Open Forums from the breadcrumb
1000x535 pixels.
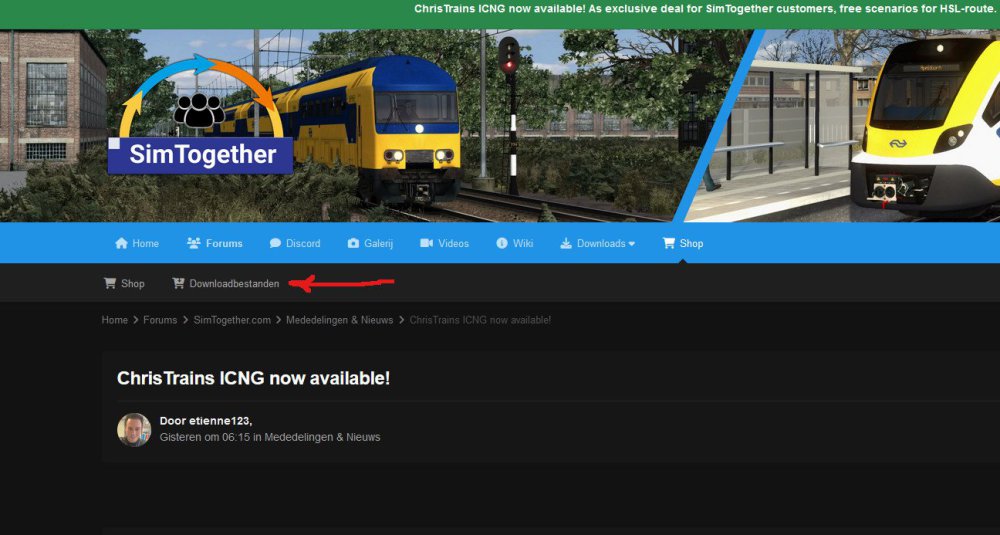pyautogui.click(x=160, y=320)
